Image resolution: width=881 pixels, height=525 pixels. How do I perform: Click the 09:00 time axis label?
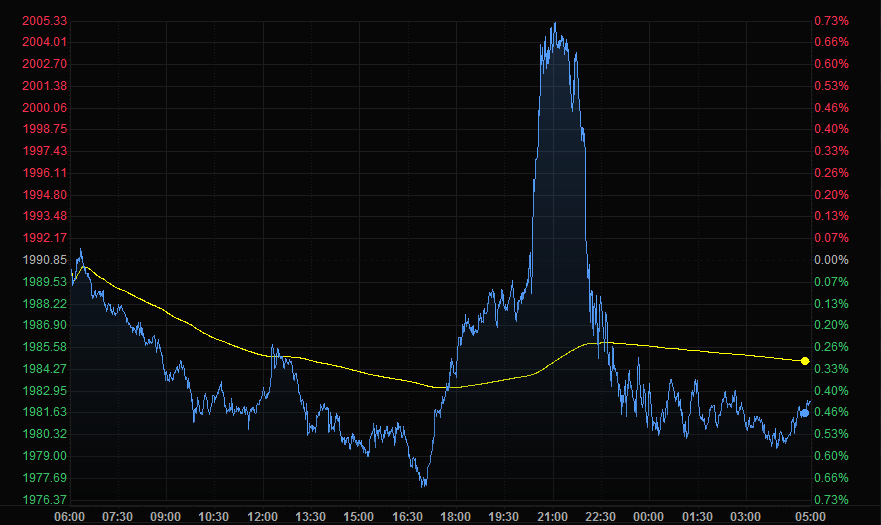(166, 517)
